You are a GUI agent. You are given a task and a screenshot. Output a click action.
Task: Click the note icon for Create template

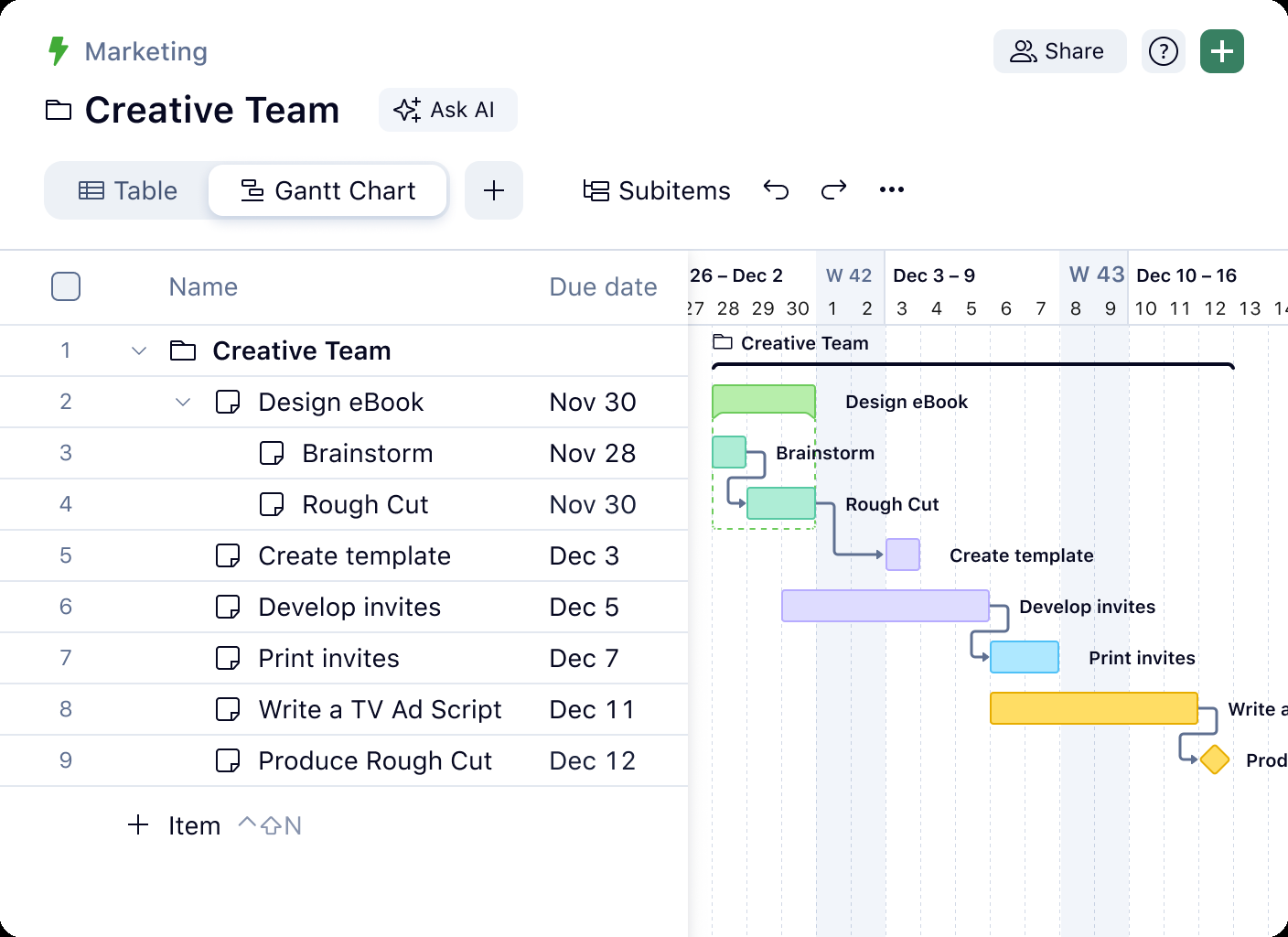(228, 555)
